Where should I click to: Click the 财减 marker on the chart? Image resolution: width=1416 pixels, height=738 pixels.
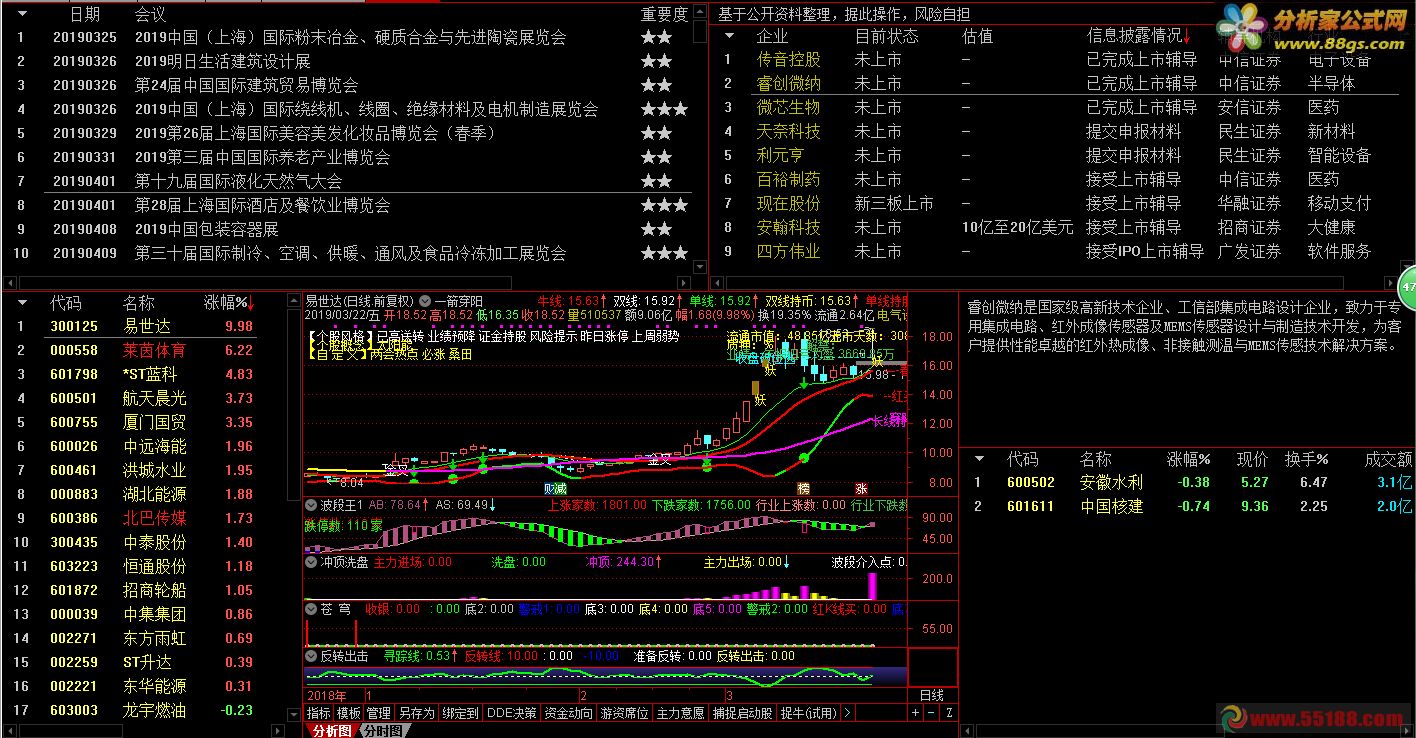tap(555, 488)
